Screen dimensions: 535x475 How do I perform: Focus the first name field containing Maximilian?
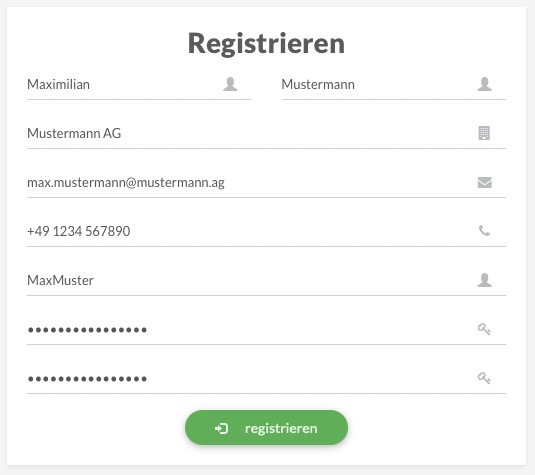coord(139,85)
